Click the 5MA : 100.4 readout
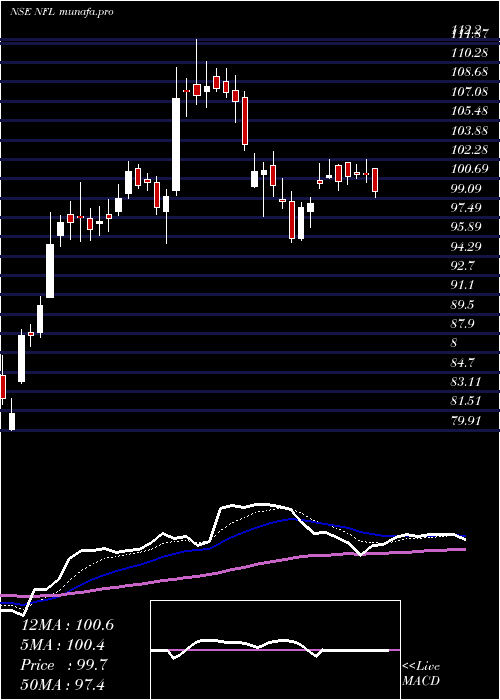 click(x=63, y=645)
